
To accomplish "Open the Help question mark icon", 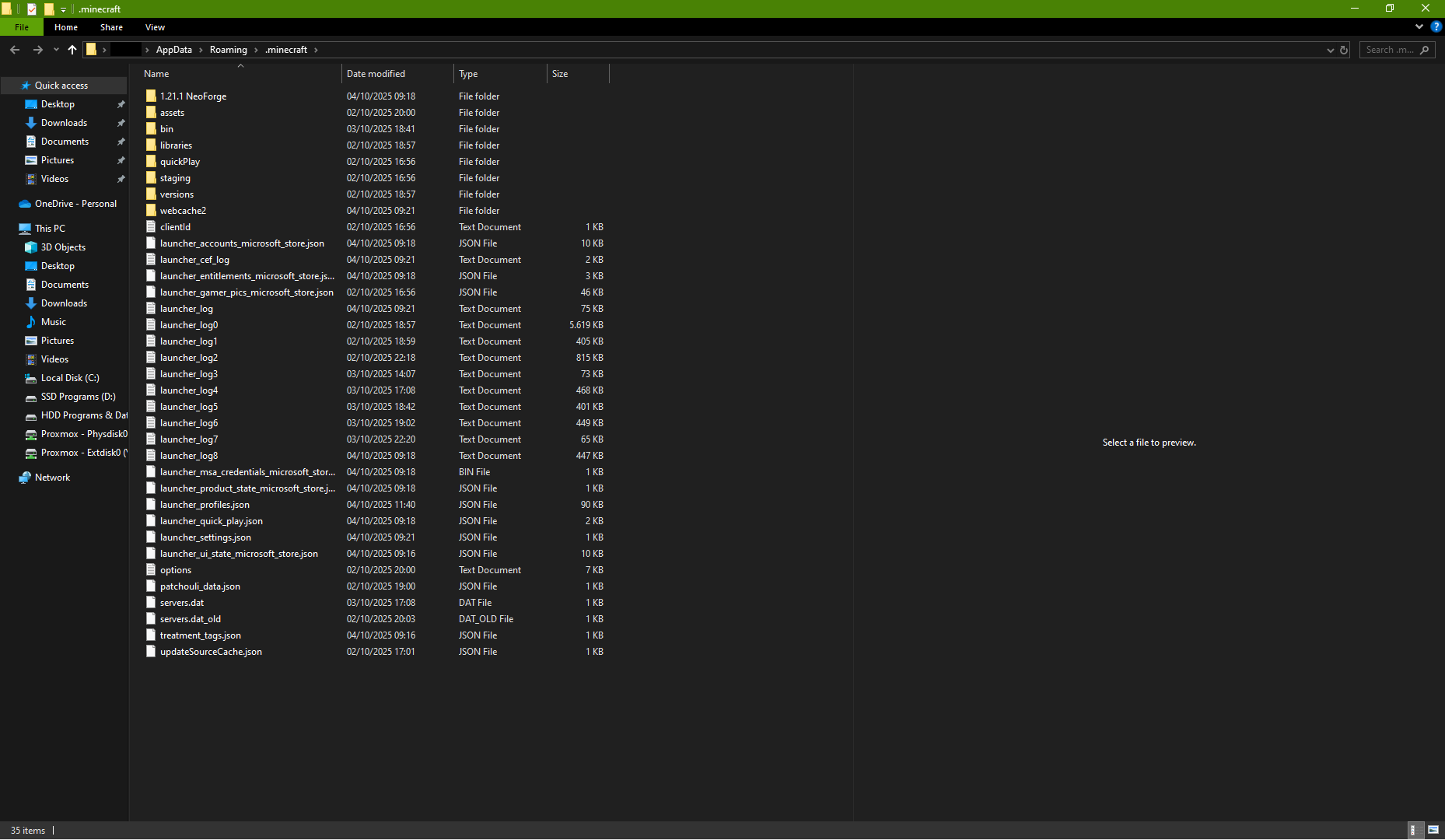I will click(1436, 26).
